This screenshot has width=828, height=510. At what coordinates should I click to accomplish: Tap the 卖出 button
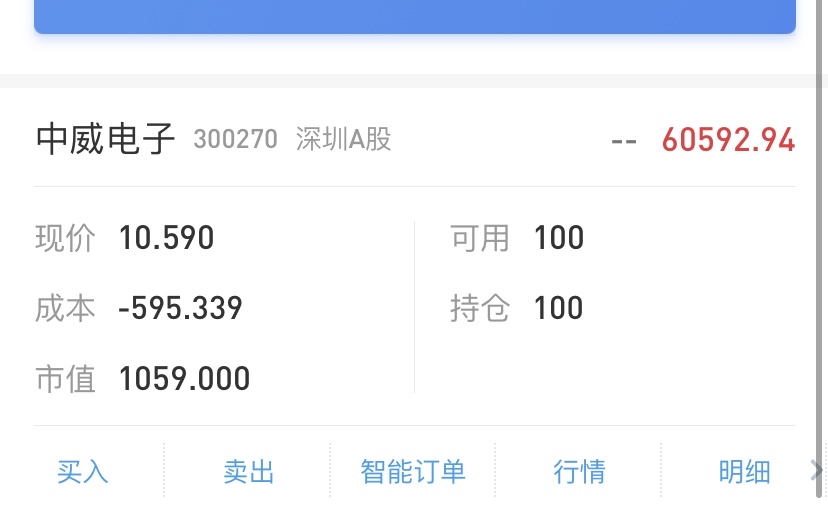tap(248, 471)
